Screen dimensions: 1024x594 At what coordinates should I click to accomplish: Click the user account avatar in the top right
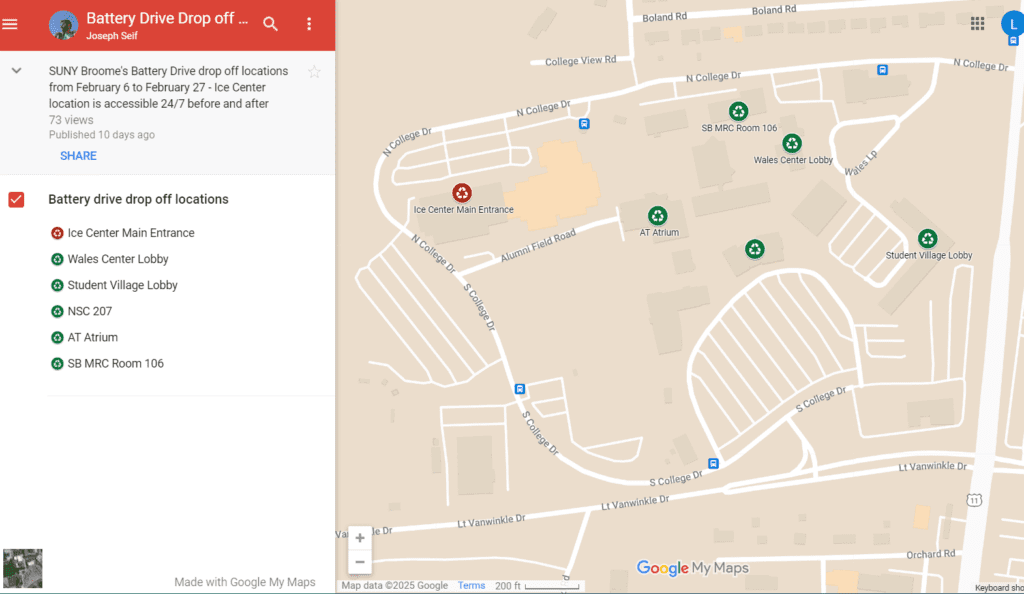1011,23
